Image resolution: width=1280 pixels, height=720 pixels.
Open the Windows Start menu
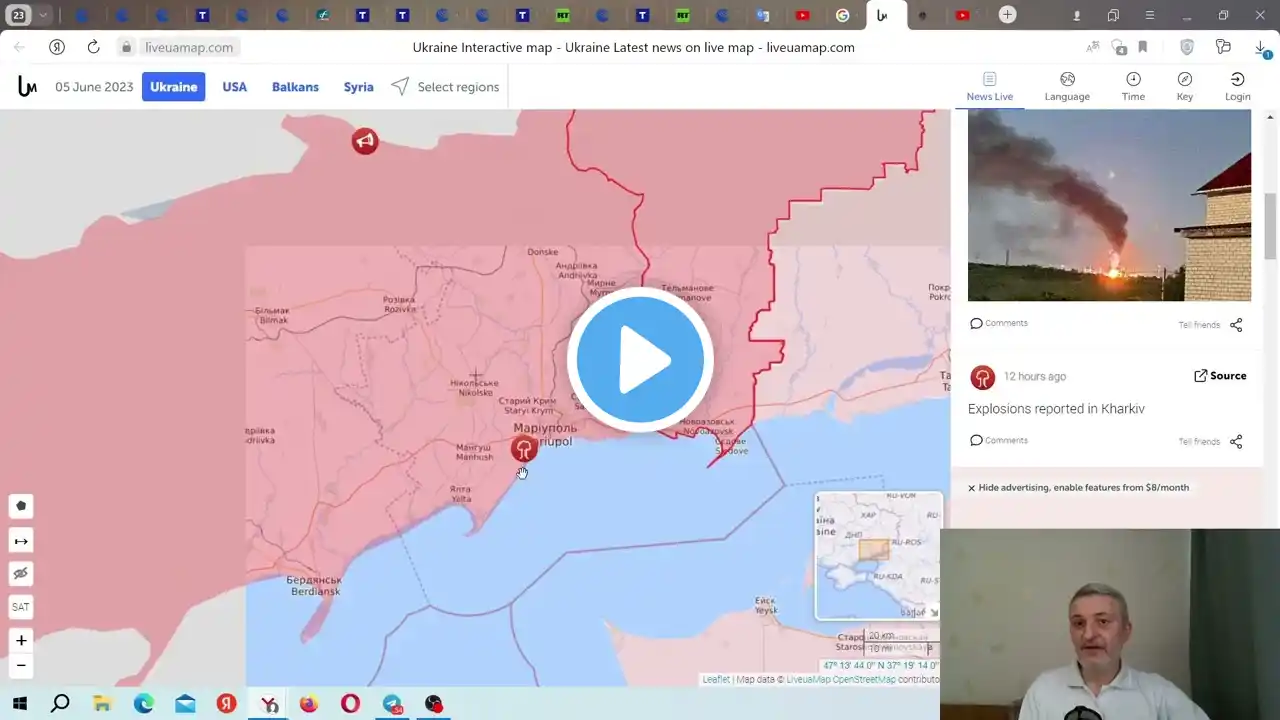click(20, 704)
